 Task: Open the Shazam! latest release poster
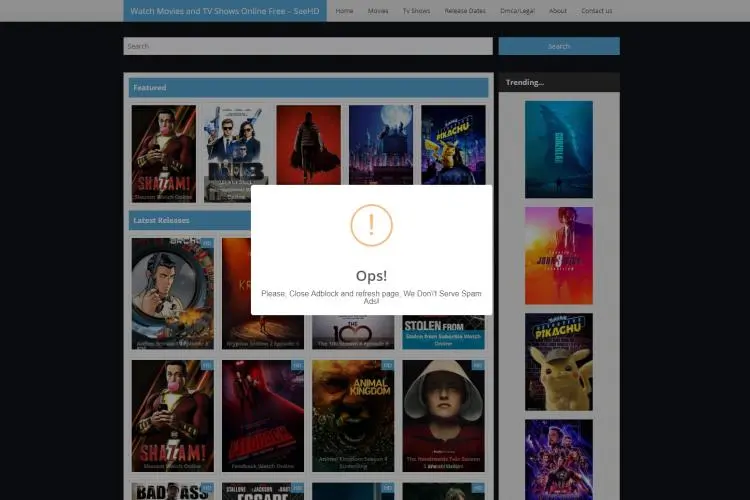(x=173, y=416)
